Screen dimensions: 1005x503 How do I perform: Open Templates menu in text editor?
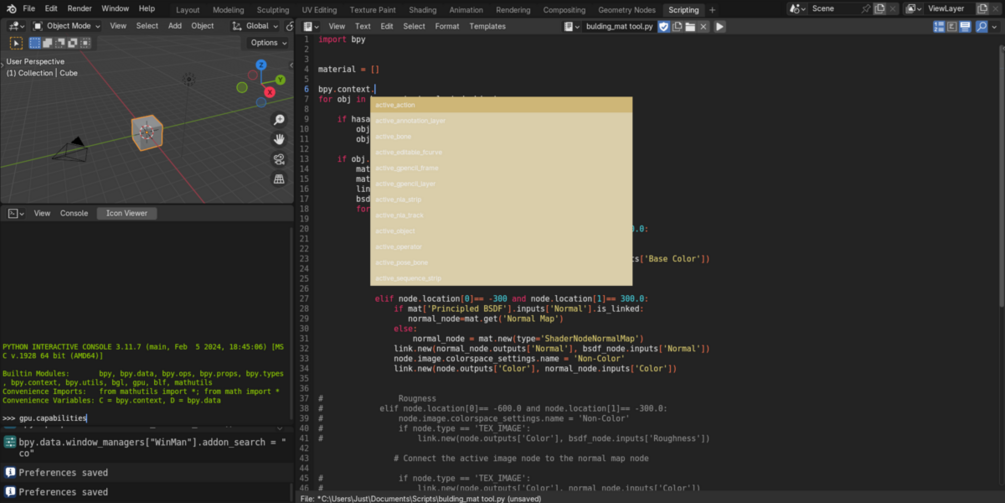pyautogui.click(x=487, y=26)
